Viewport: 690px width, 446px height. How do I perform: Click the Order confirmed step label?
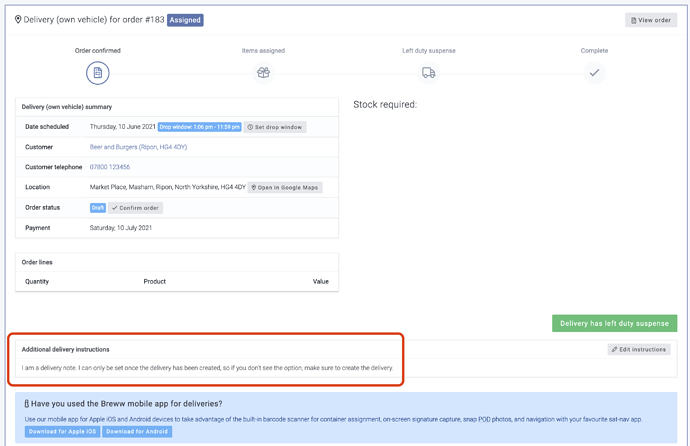click(98, 51)
